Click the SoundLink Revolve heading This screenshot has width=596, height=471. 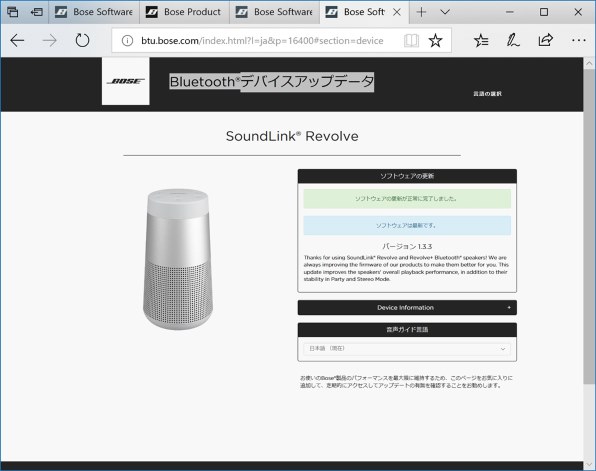(x=292, y=136)
